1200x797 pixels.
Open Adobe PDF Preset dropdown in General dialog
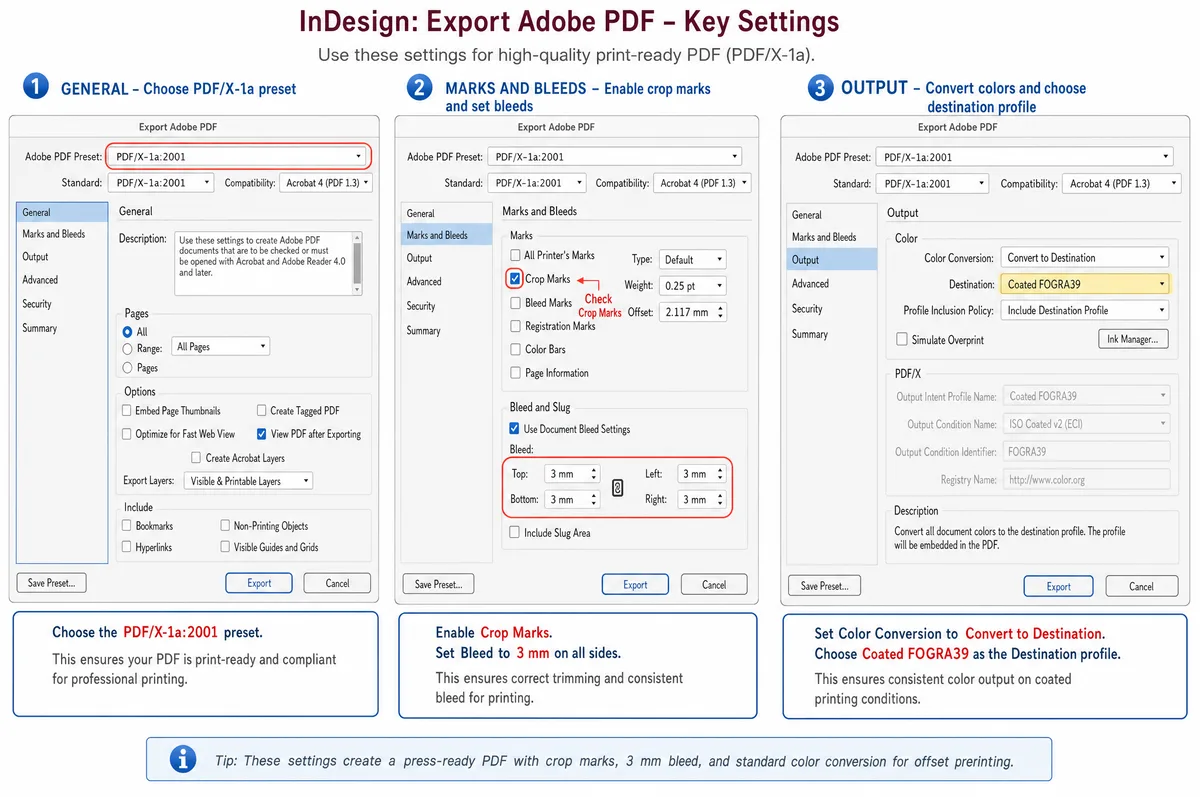[238, 156]
